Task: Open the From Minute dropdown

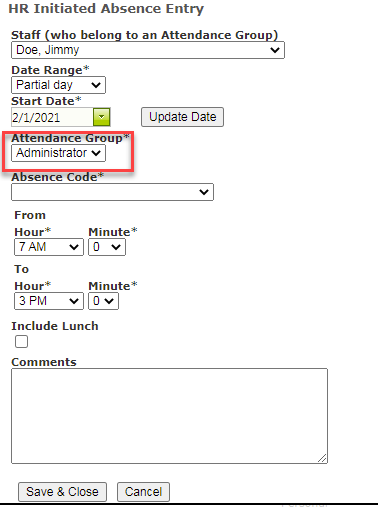Action: click(107, 247)
